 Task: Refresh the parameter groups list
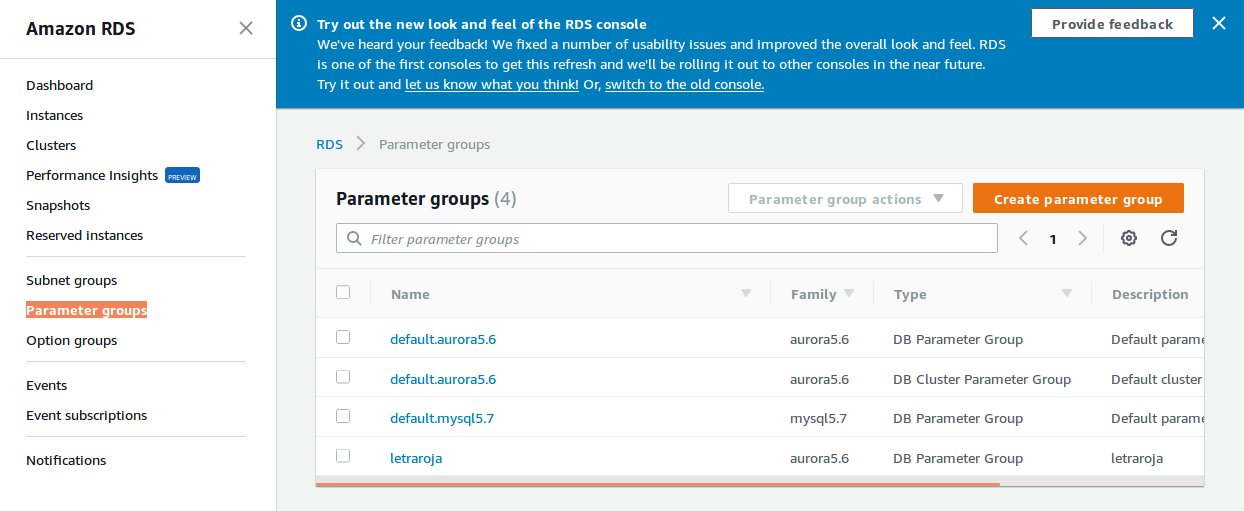coord(1169,238)
